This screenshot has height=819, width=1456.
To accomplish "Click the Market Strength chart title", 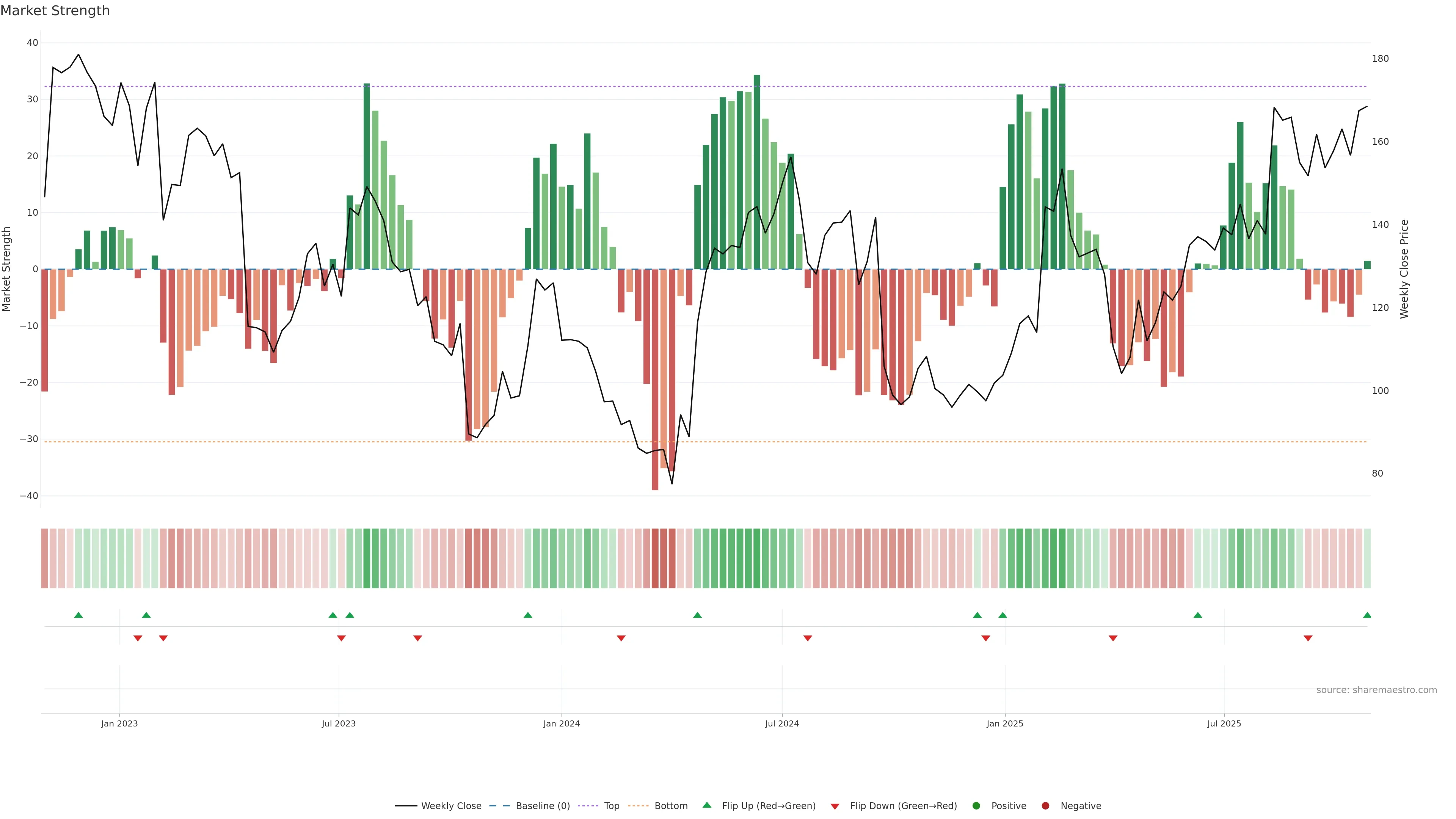I will [x=55, y=11].
